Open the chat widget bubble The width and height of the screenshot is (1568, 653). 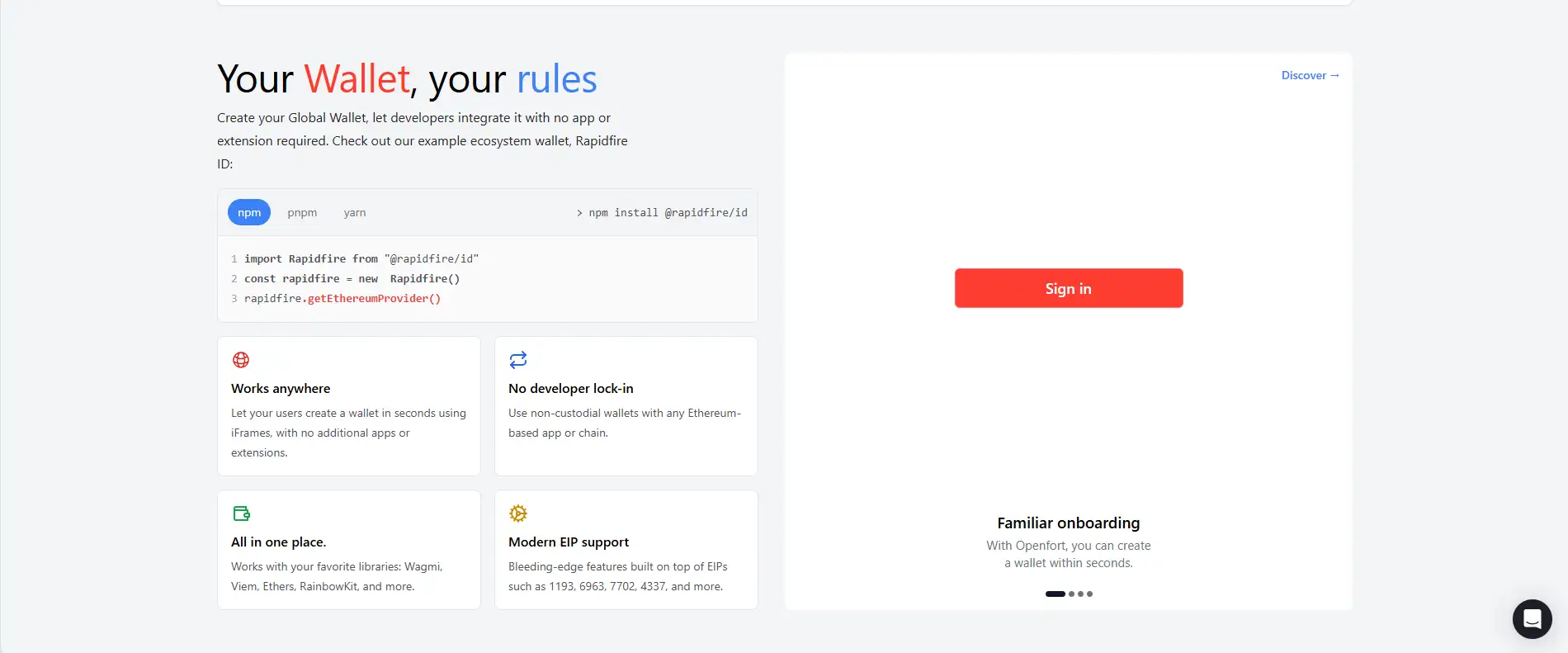pos(1532,618)
